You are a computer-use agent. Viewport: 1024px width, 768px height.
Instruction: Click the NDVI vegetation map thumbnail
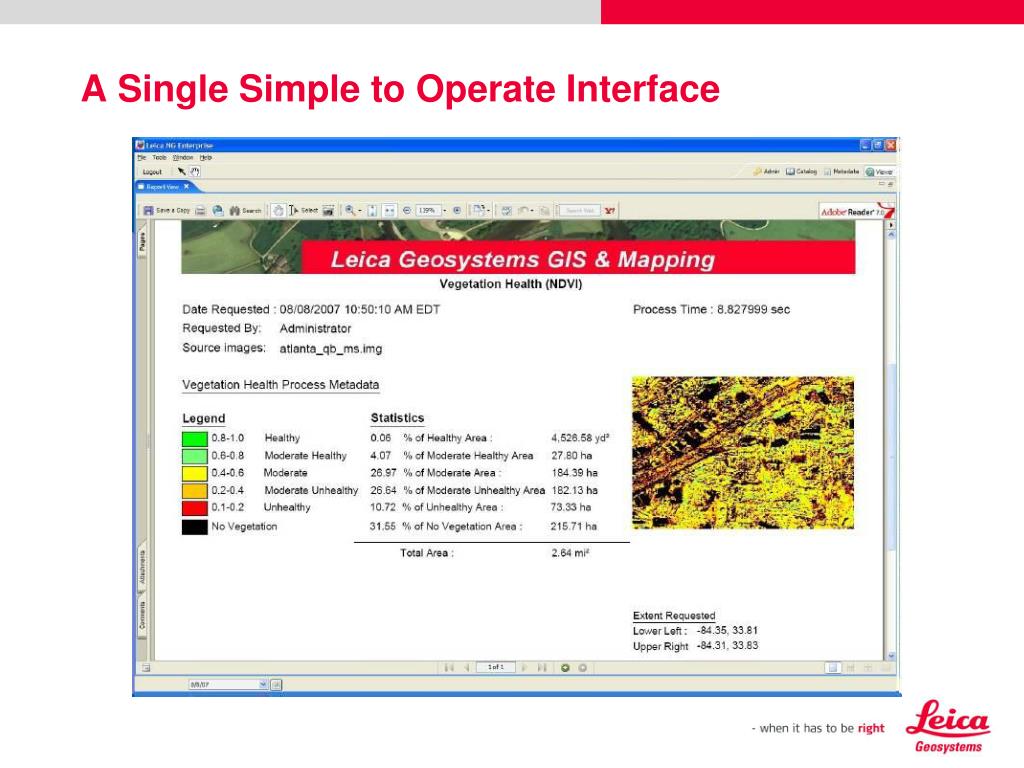[x=743, y=452]
